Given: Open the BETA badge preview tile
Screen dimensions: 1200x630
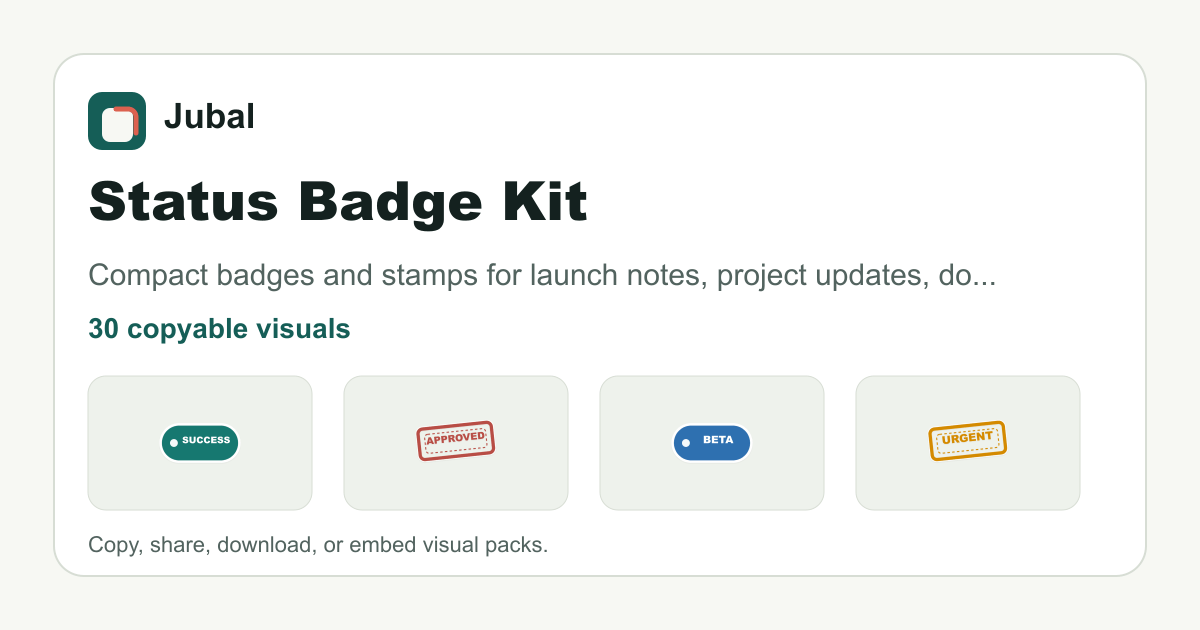Looking at the screenshot, I should click(x=712, y=443).
